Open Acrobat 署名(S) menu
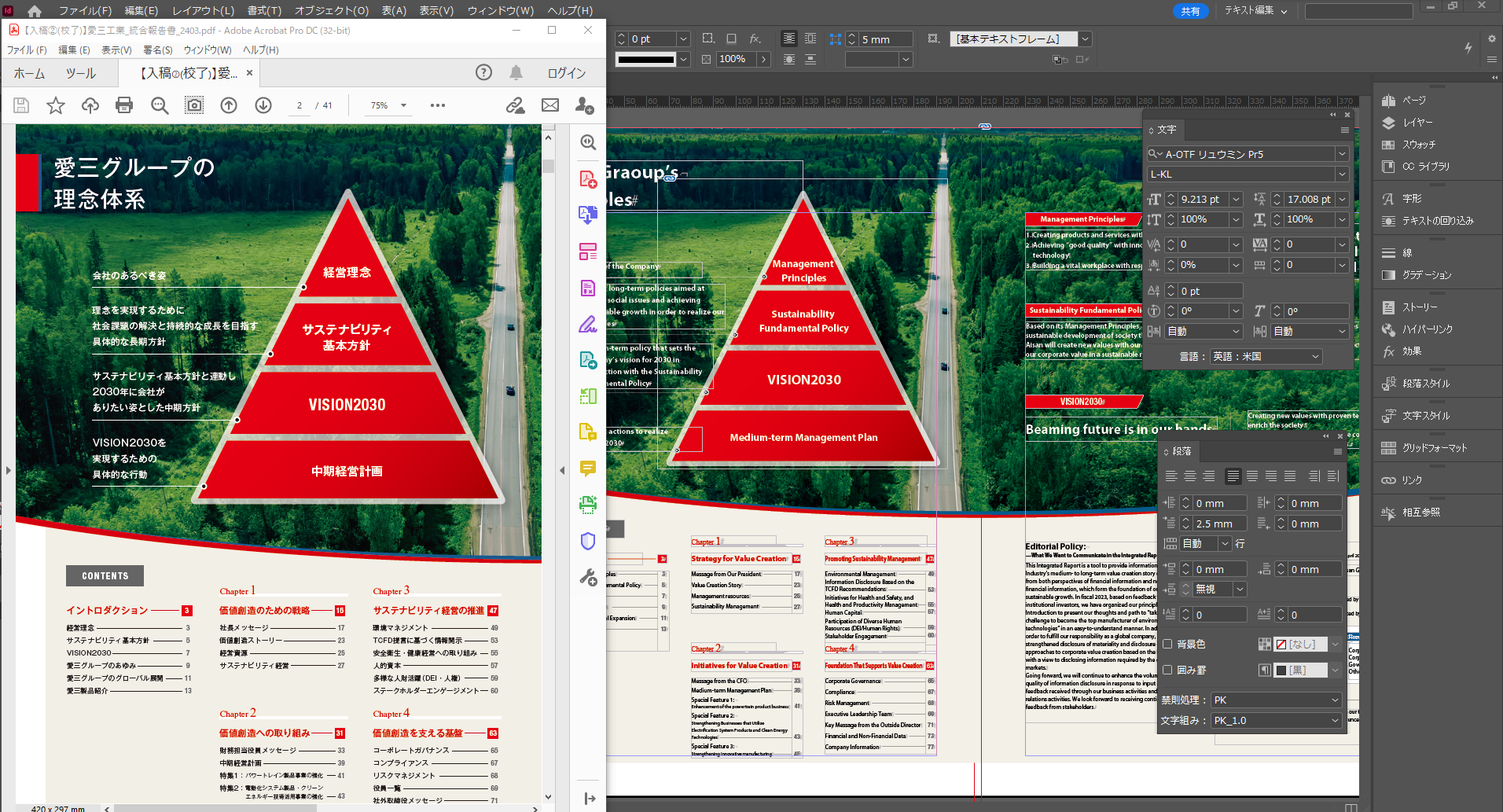Image resolution: width=1503 pixels, height=812 pixels. point(158,50)
